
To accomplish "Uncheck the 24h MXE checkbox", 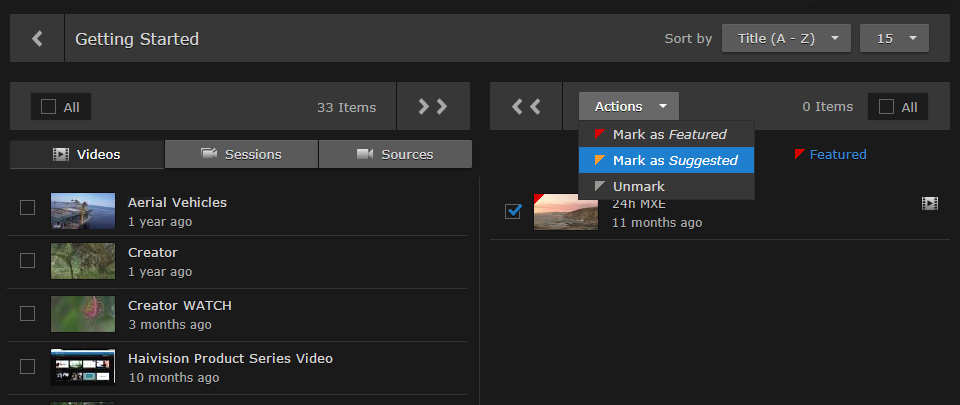I will [513, 211].
